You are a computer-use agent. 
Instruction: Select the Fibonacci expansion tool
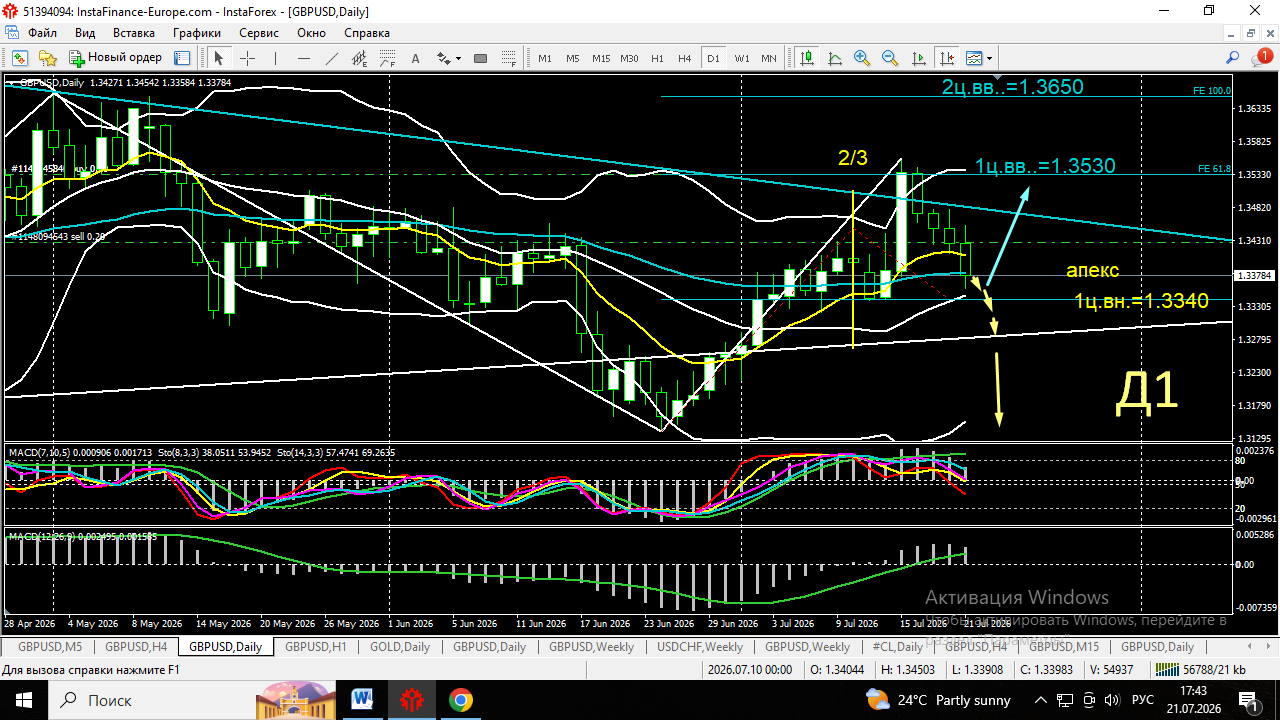[508, 58]
